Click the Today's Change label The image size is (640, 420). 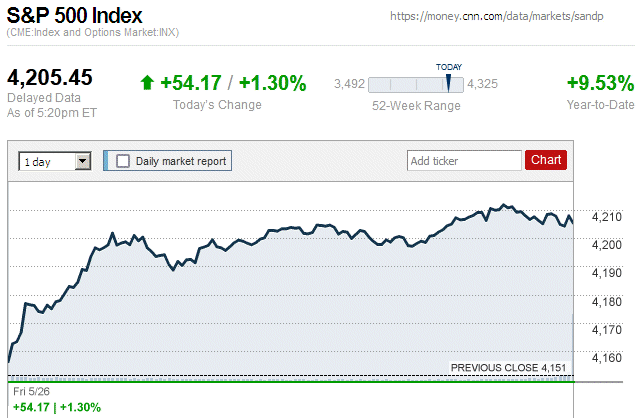point(217,105)
